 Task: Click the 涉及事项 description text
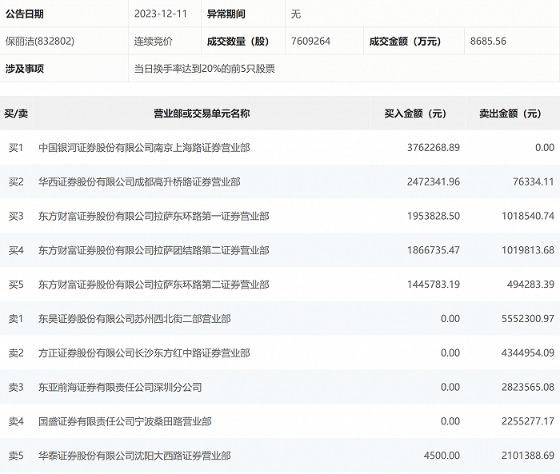coord(204,69)
